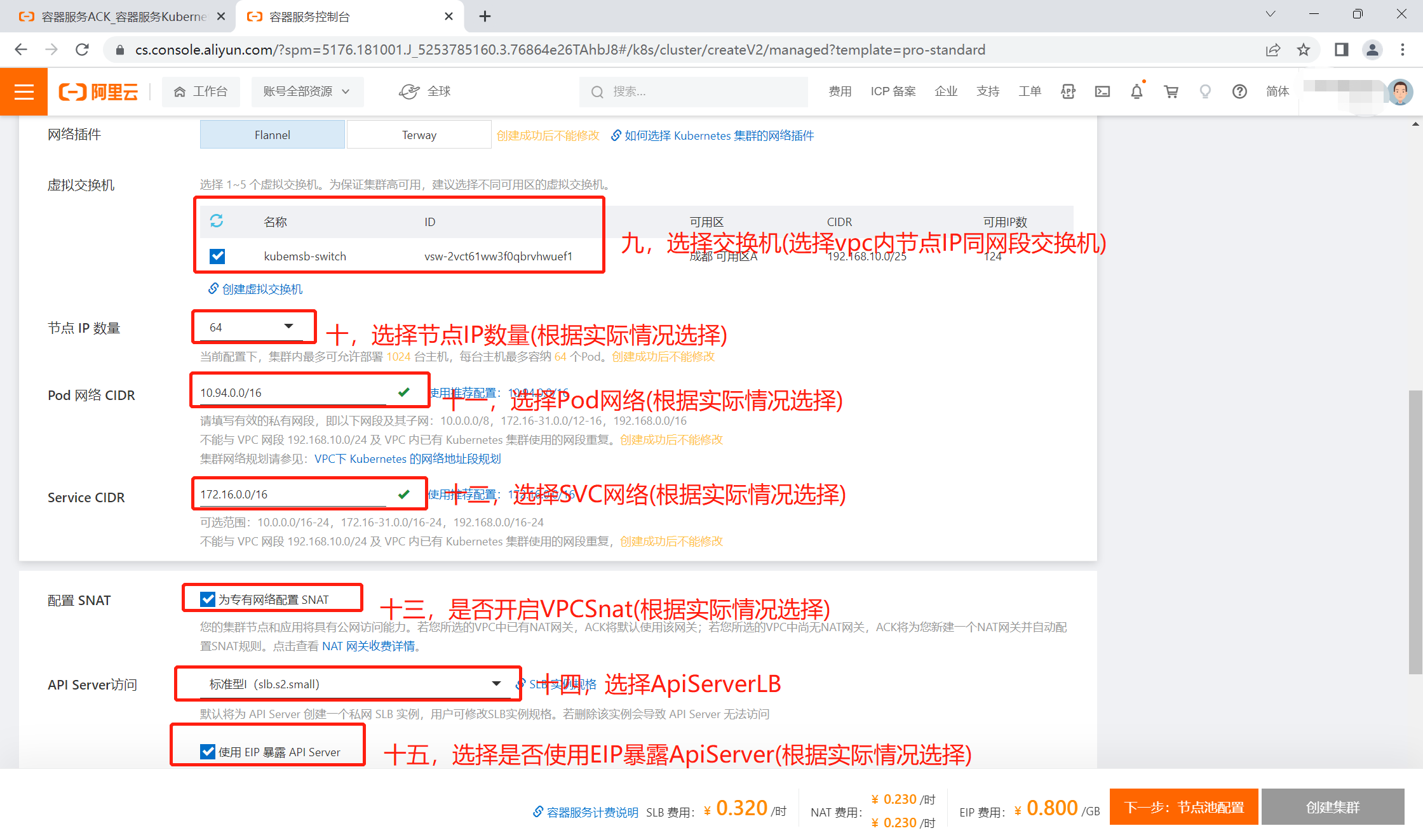Click the 创建集群 button
The width and height of the screenshot is (1423, 840).
[1333, 807]
